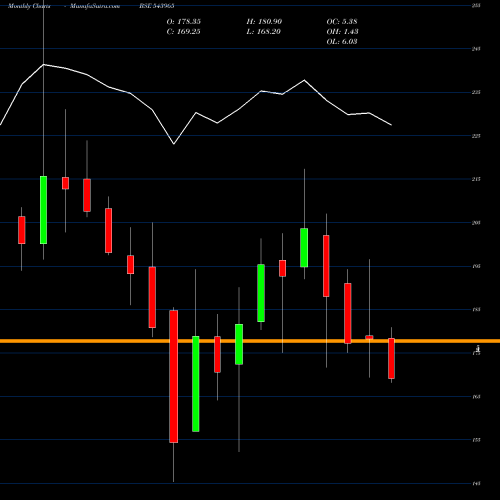The width and height of the screenshot is (500, 500).
Task: Click the 'MunafaSutra.com' site label
Action: click(95, 6)
